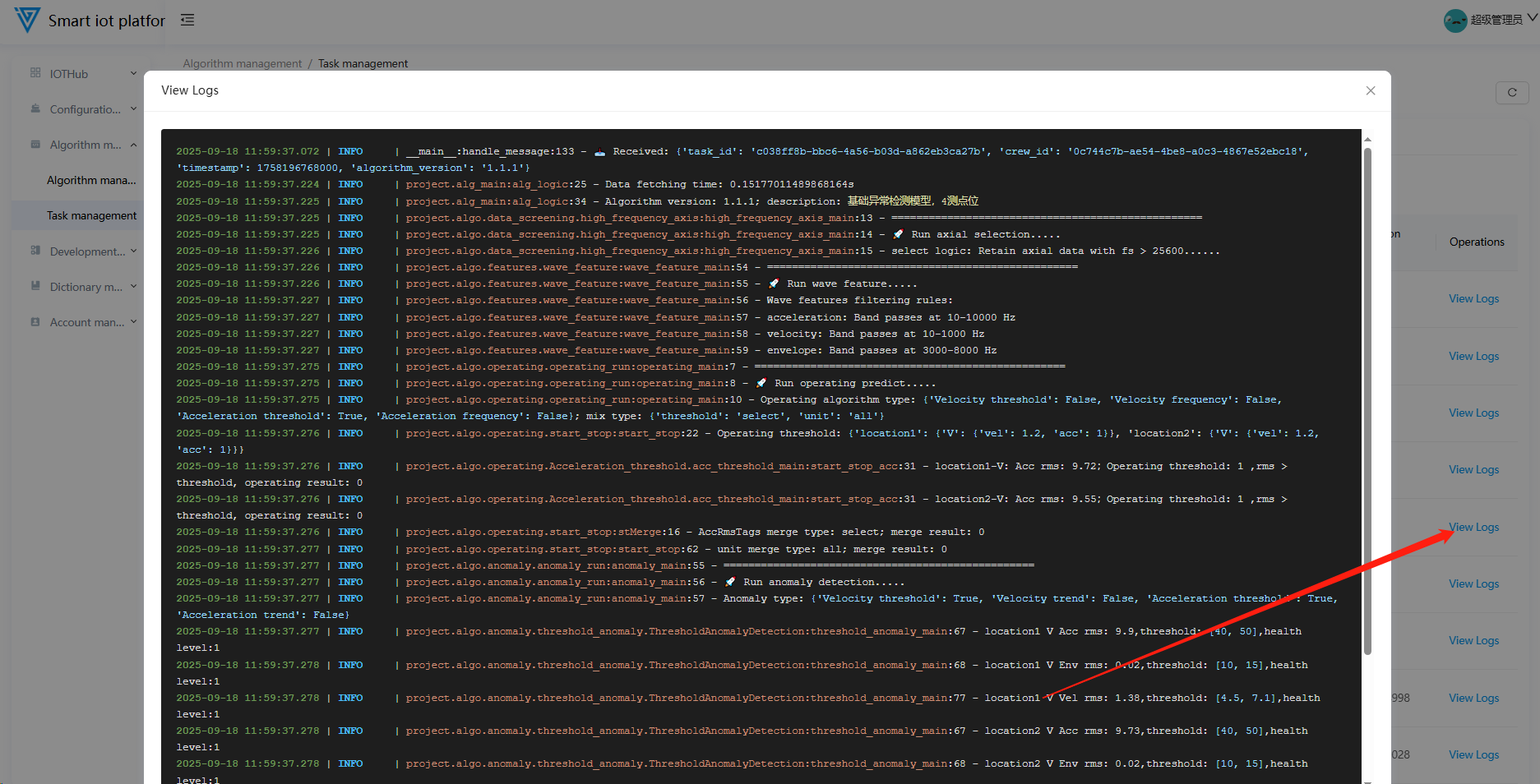
Task: Click the Smart iot platform logo icon
Action: click(27, 20)
